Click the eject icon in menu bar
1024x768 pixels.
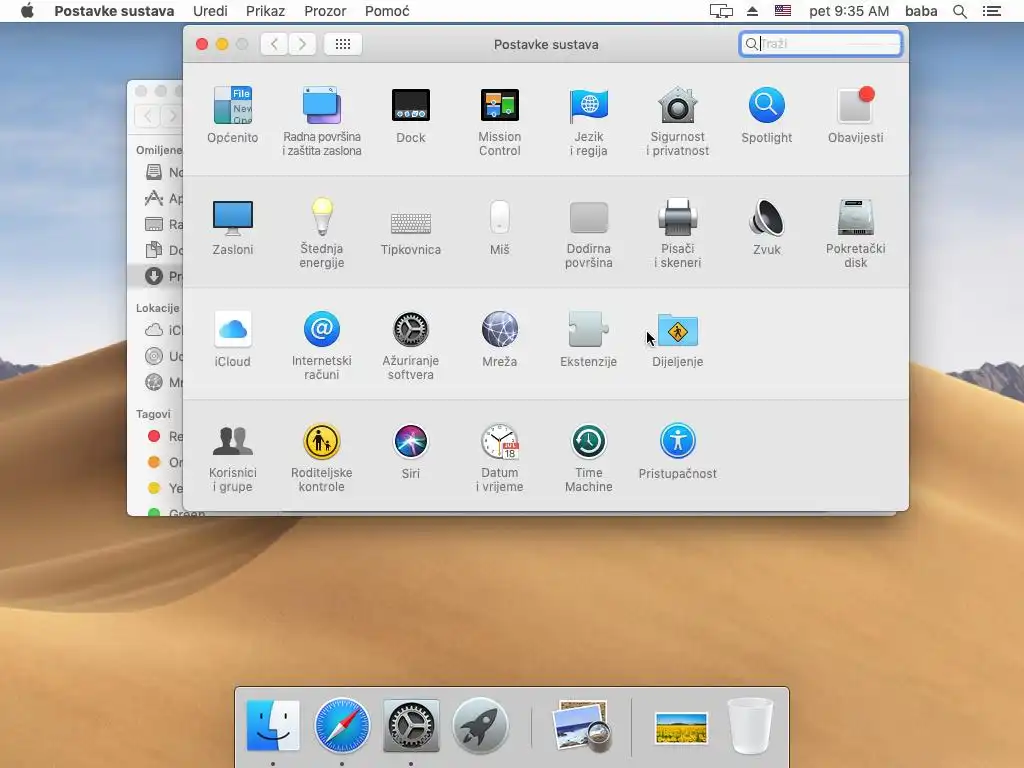click(x=752, y=11)
